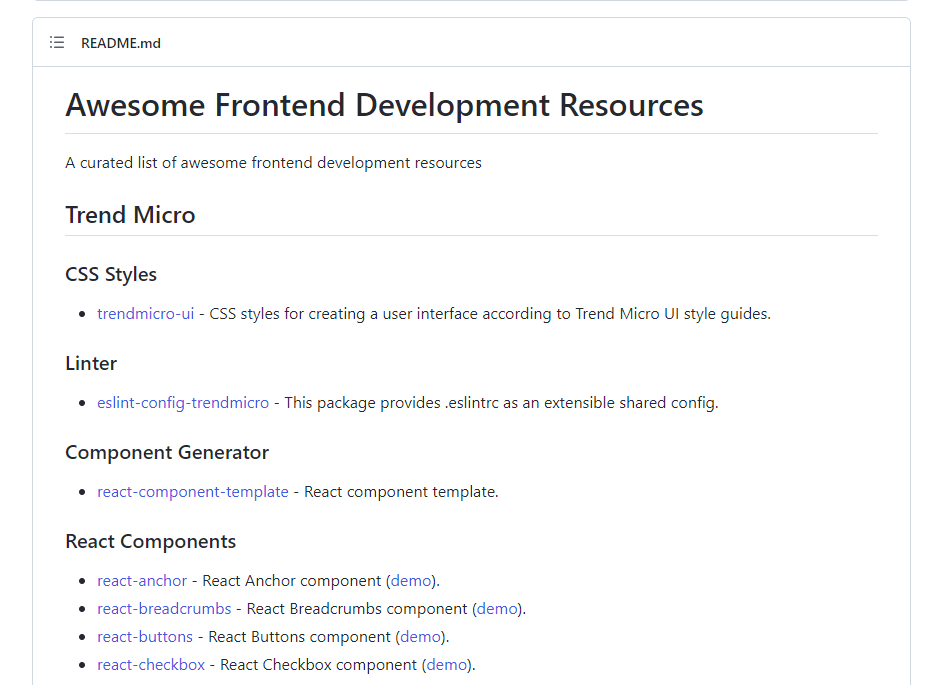Open the demo link for React Checkbox
The height and width of the screenshot is (685, 927).
tap(447, 665)
